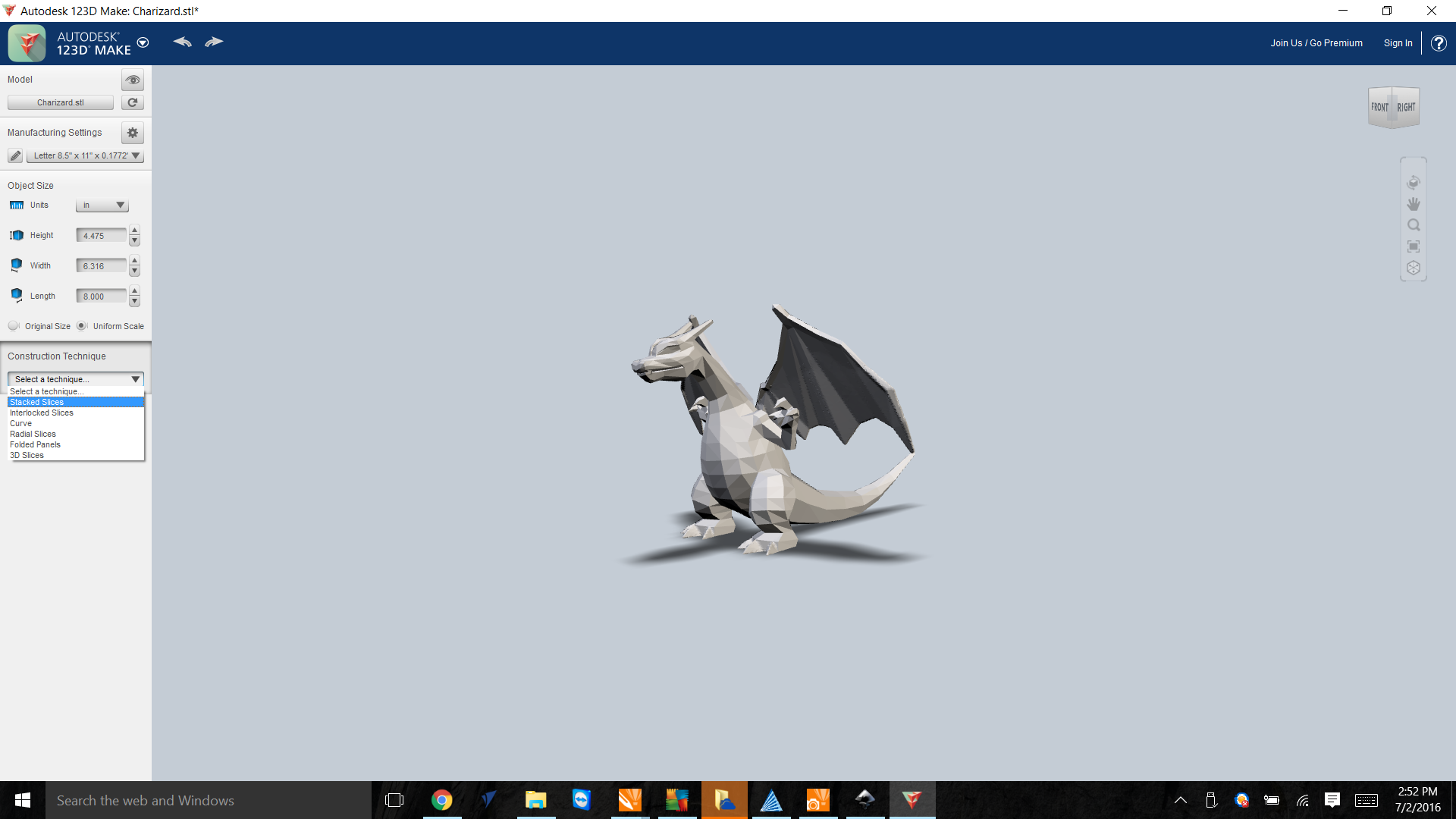Choose Stacked Slices technique
The width and height of the screenshot is (1456, 819).
point(76,402)
